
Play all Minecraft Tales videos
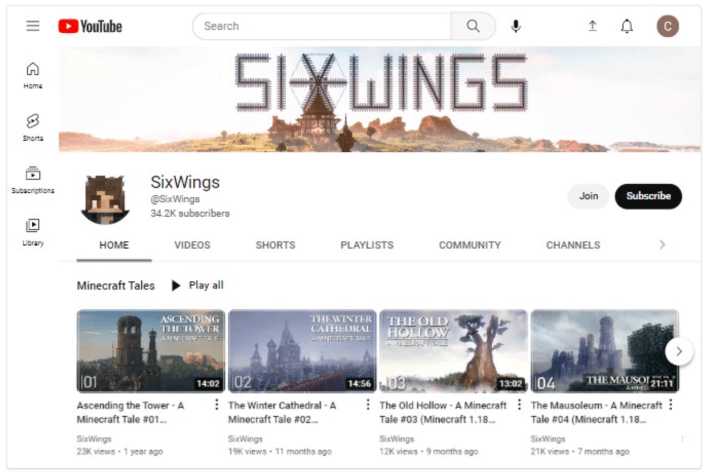point(197,286)
